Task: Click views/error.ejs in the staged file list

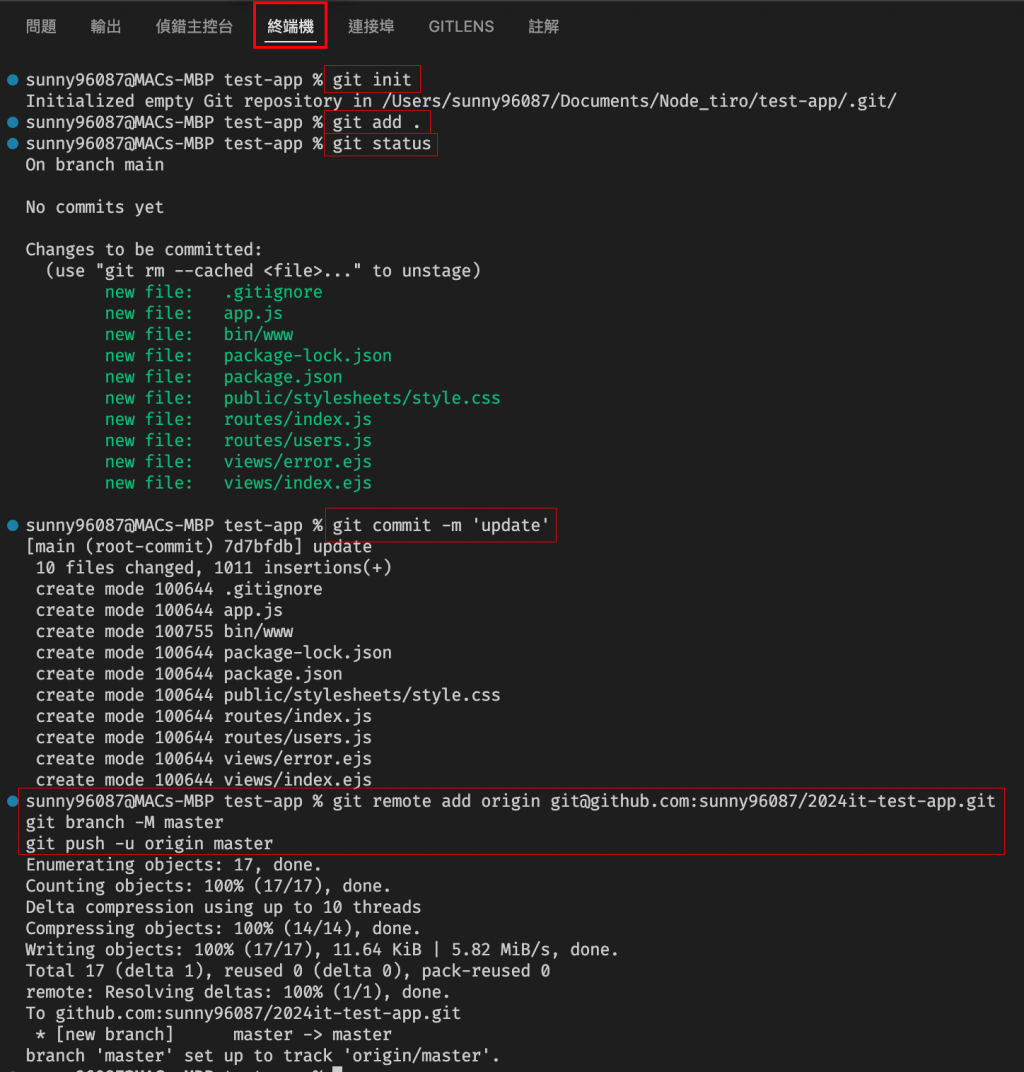Action: (297, 461)
